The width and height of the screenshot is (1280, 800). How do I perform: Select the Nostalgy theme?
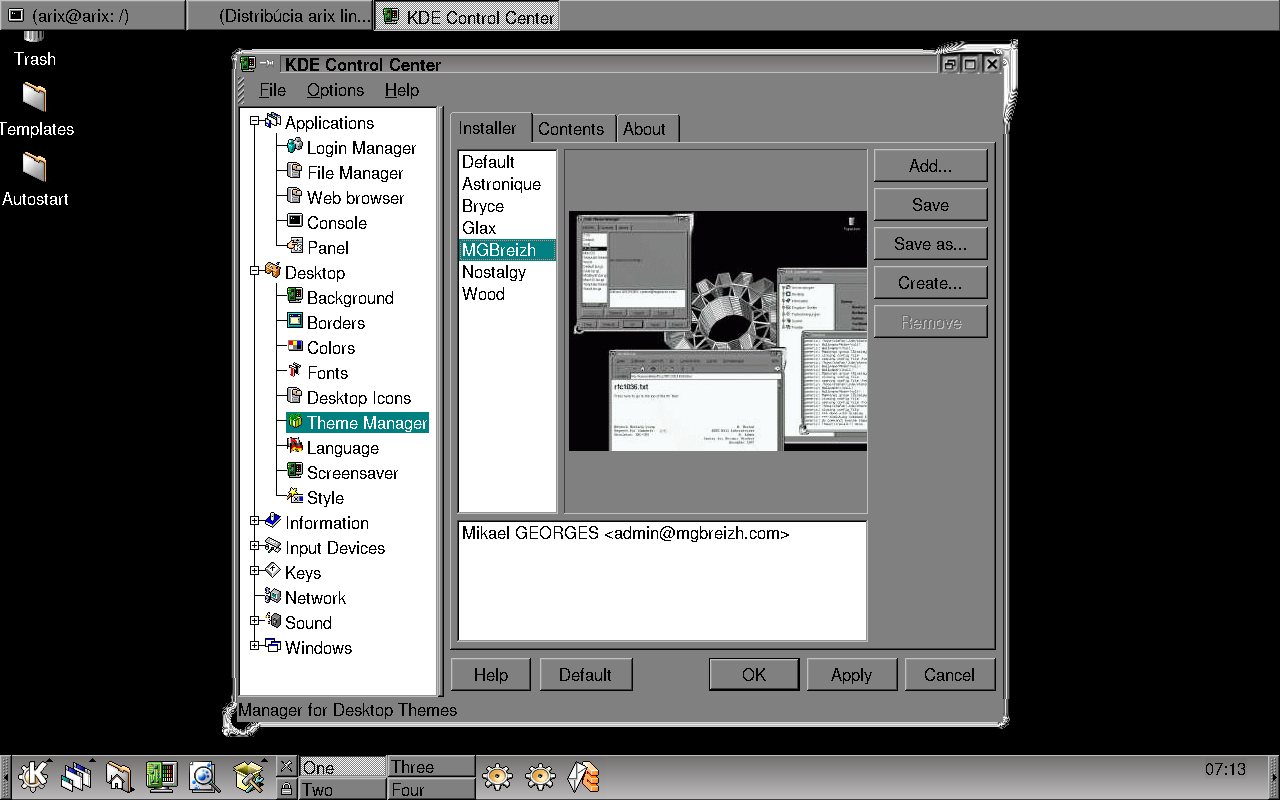pyautogui.click(x=507, y=272)
